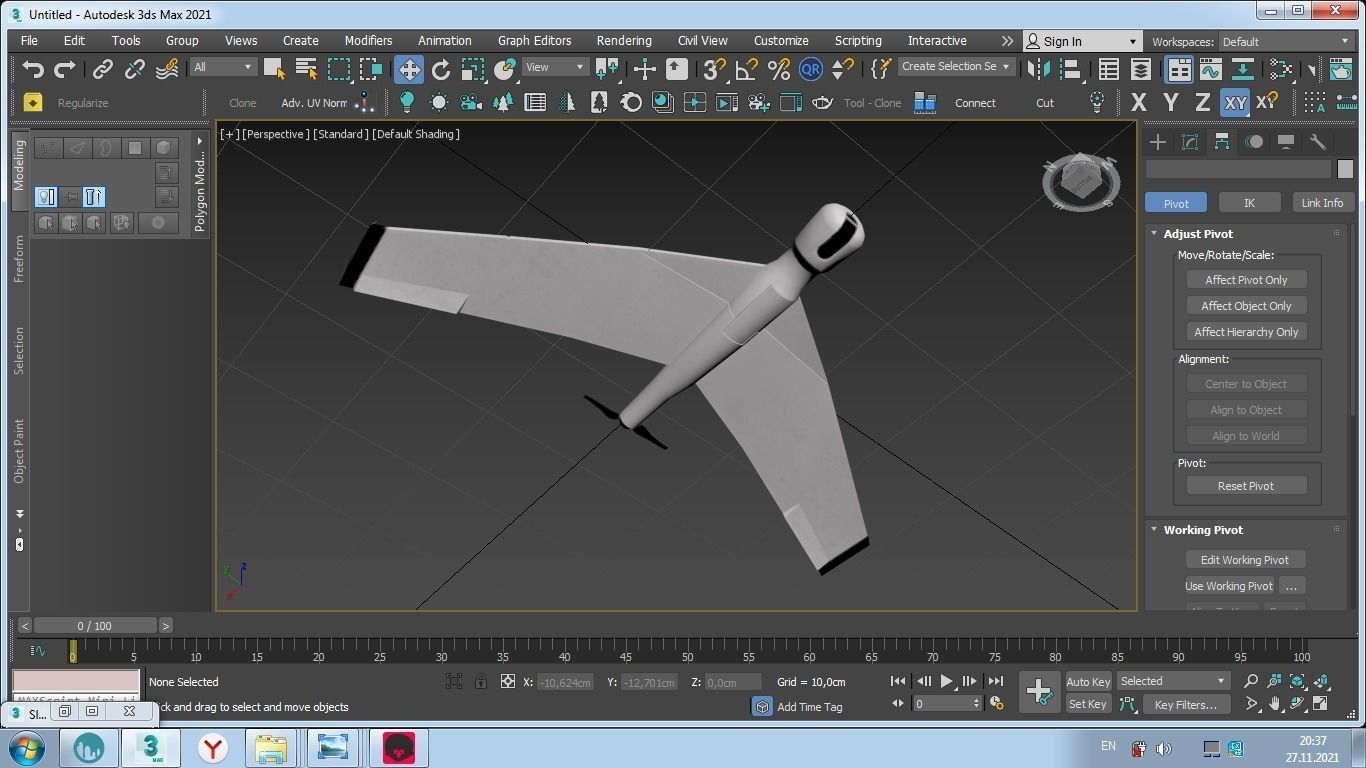Toggle Absolute/Offset transform type-in mode
Viewport: 1366px width, 768px height.
[508, 681]
